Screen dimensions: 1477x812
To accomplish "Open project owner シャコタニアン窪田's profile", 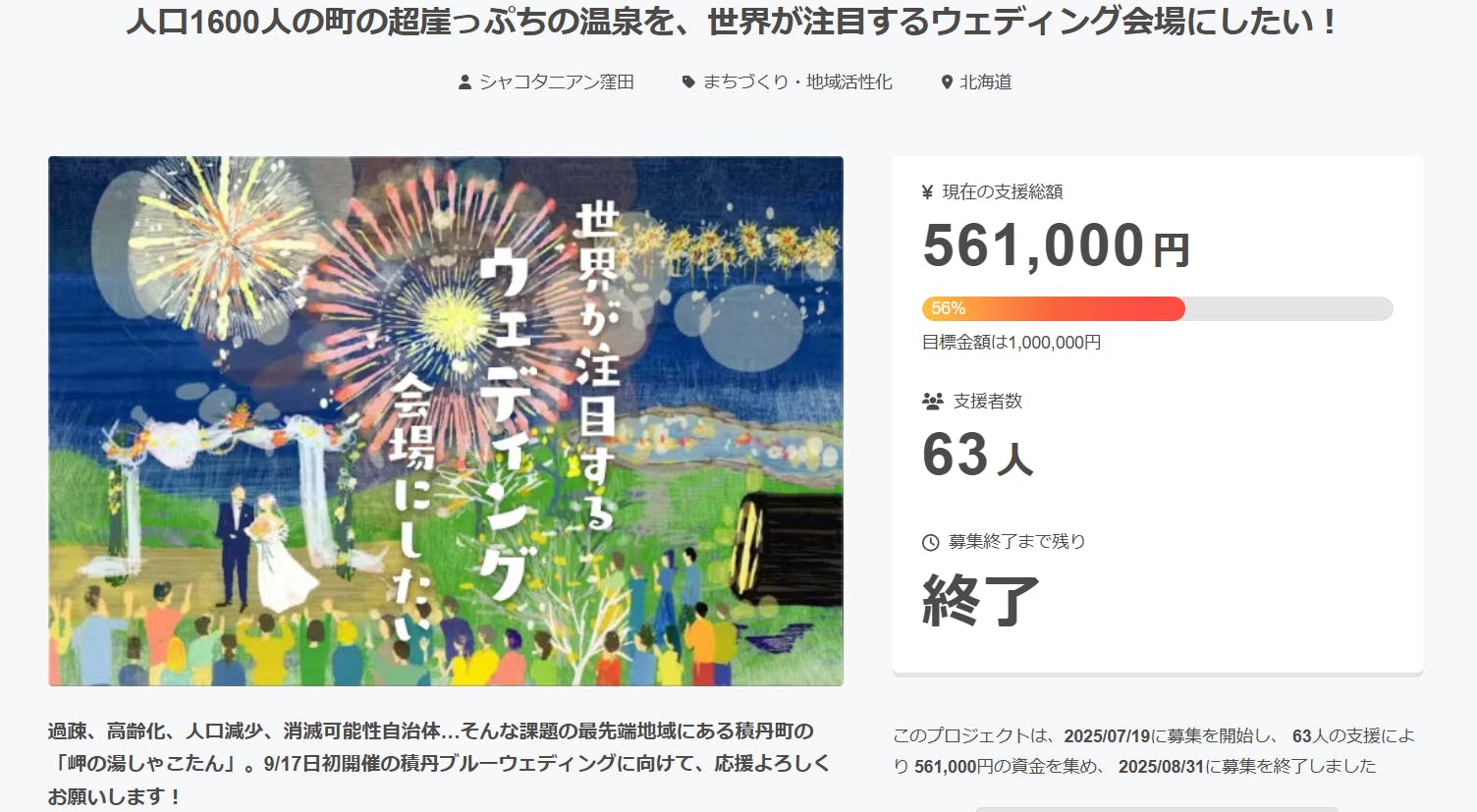I will [x=556, y=82].
